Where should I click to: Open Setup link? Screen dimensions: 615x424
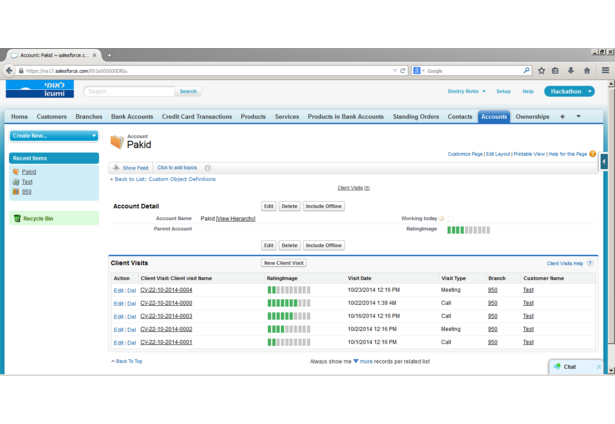(503, 91)
